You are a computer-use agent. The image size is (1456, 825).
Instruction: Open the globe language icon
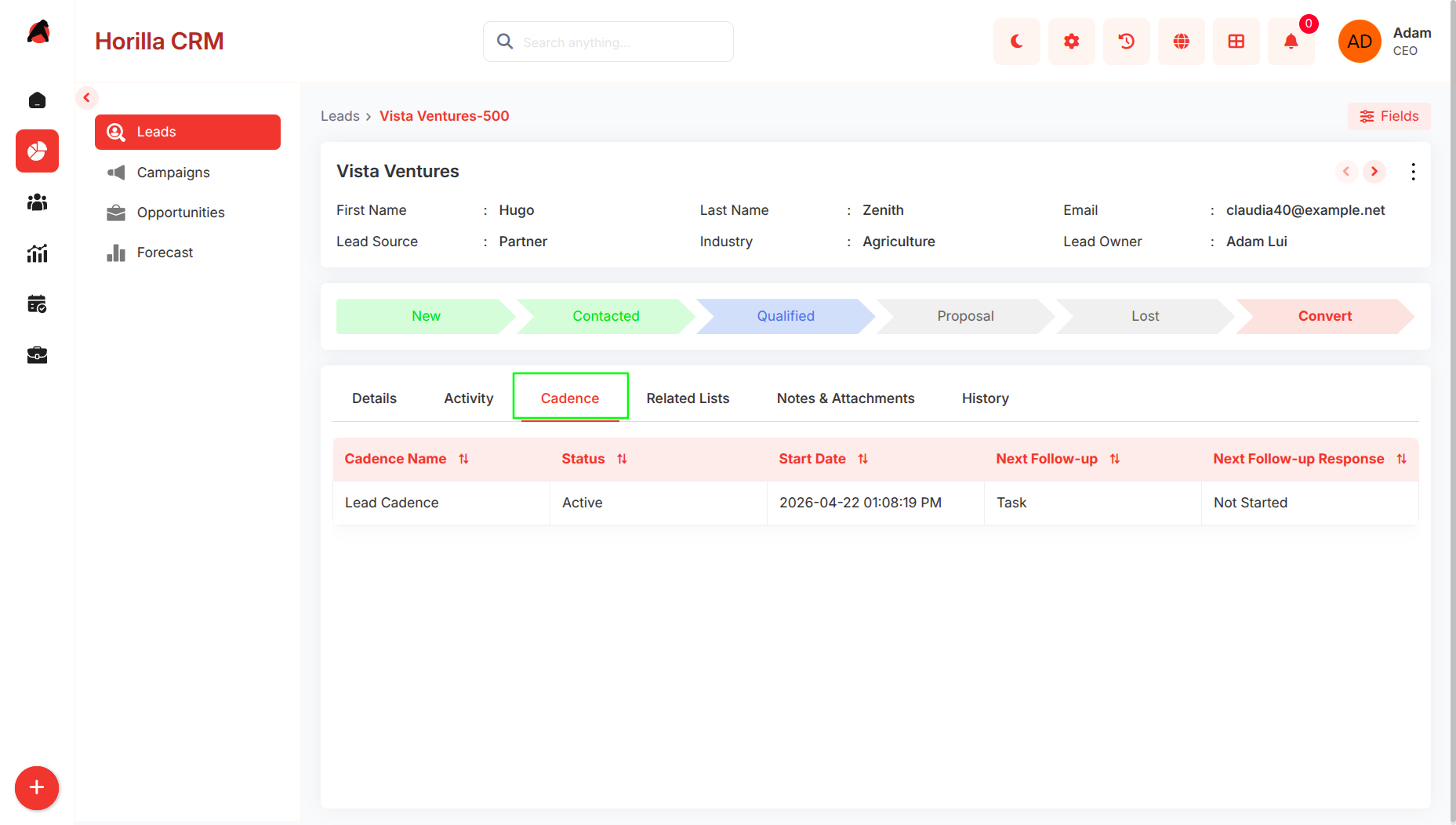1182,42
